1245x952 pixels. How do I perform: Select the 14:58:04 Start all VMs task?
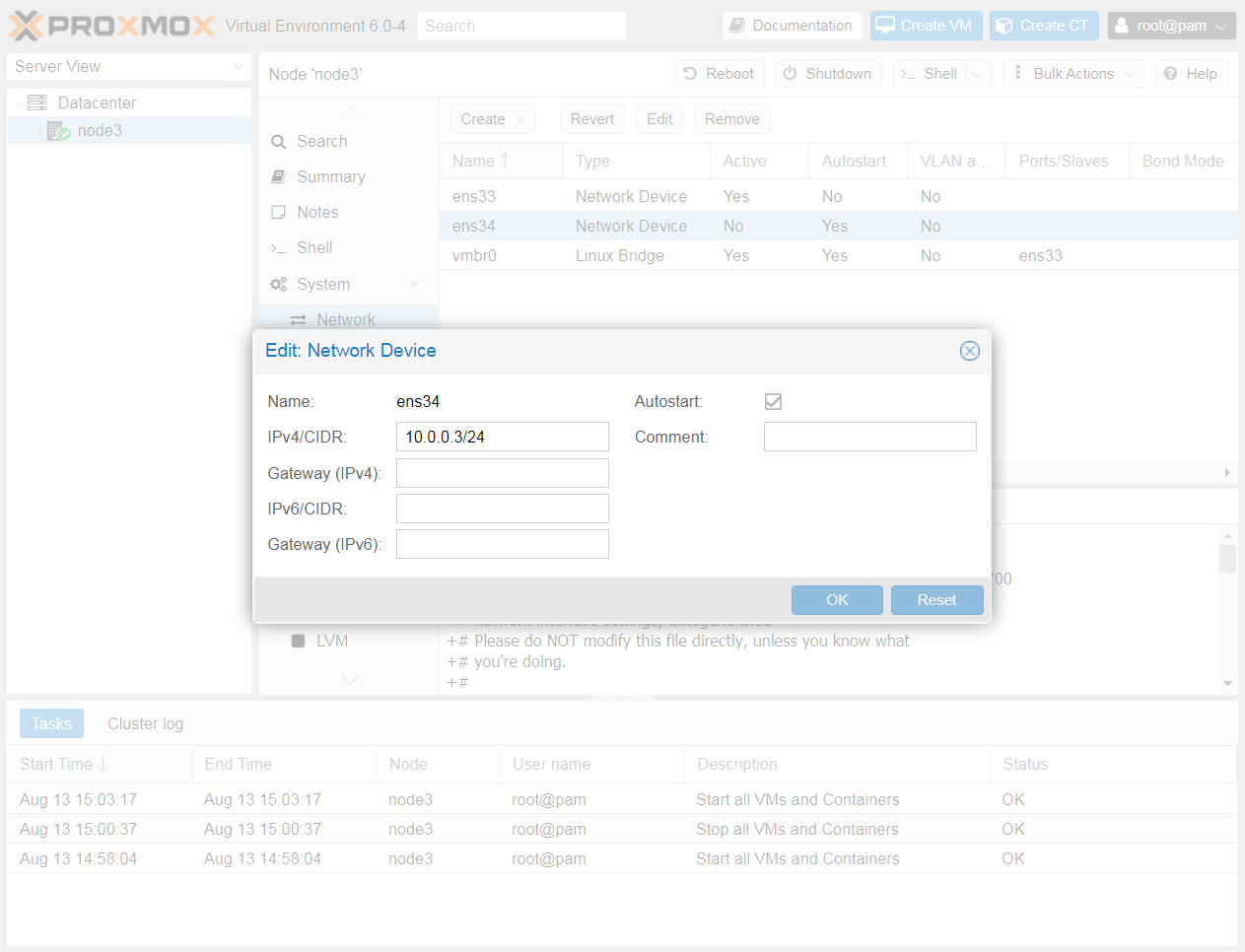[622, 858]
